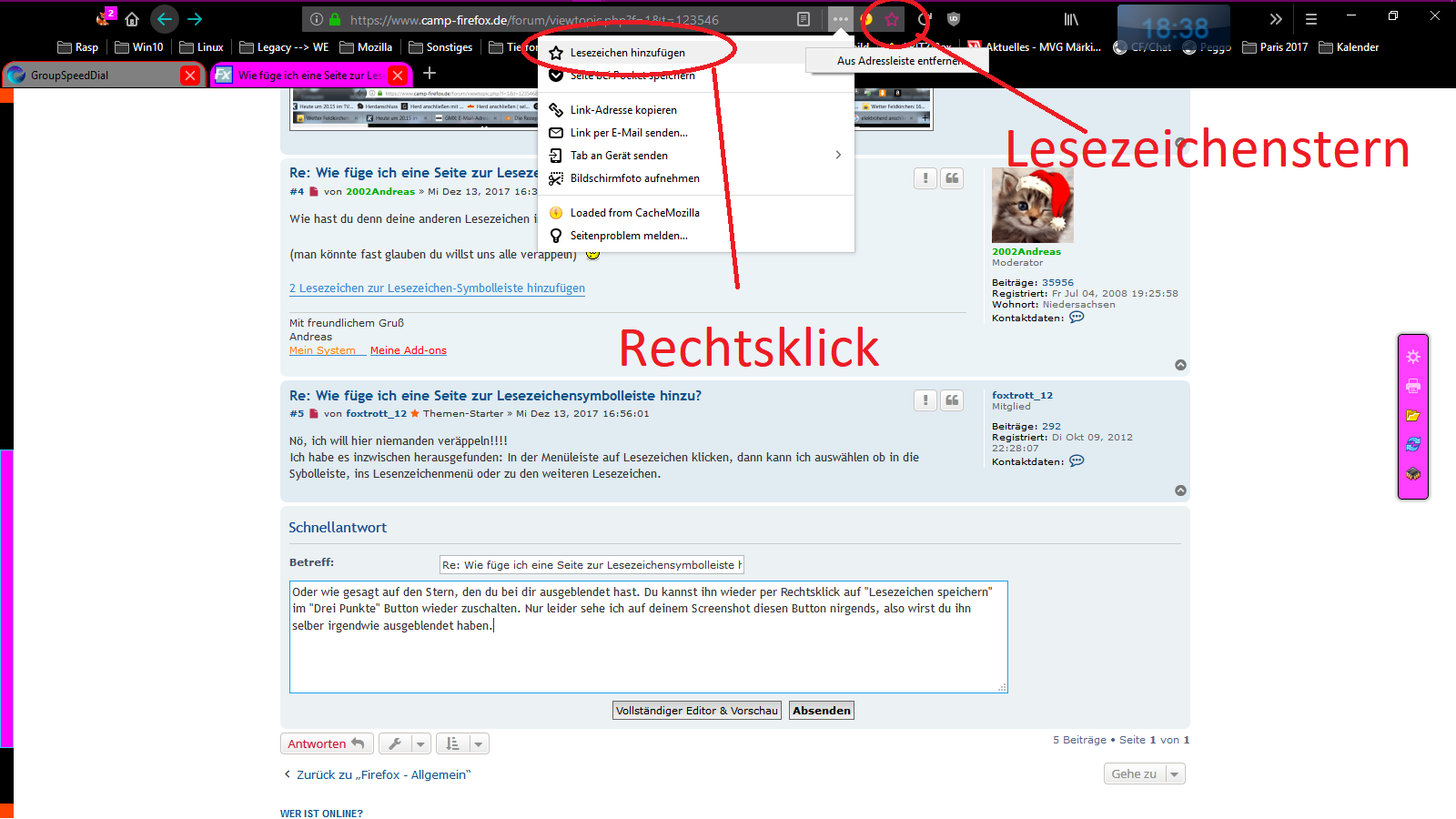Show site information for camp-firefox.de

[x=316, y=19]
